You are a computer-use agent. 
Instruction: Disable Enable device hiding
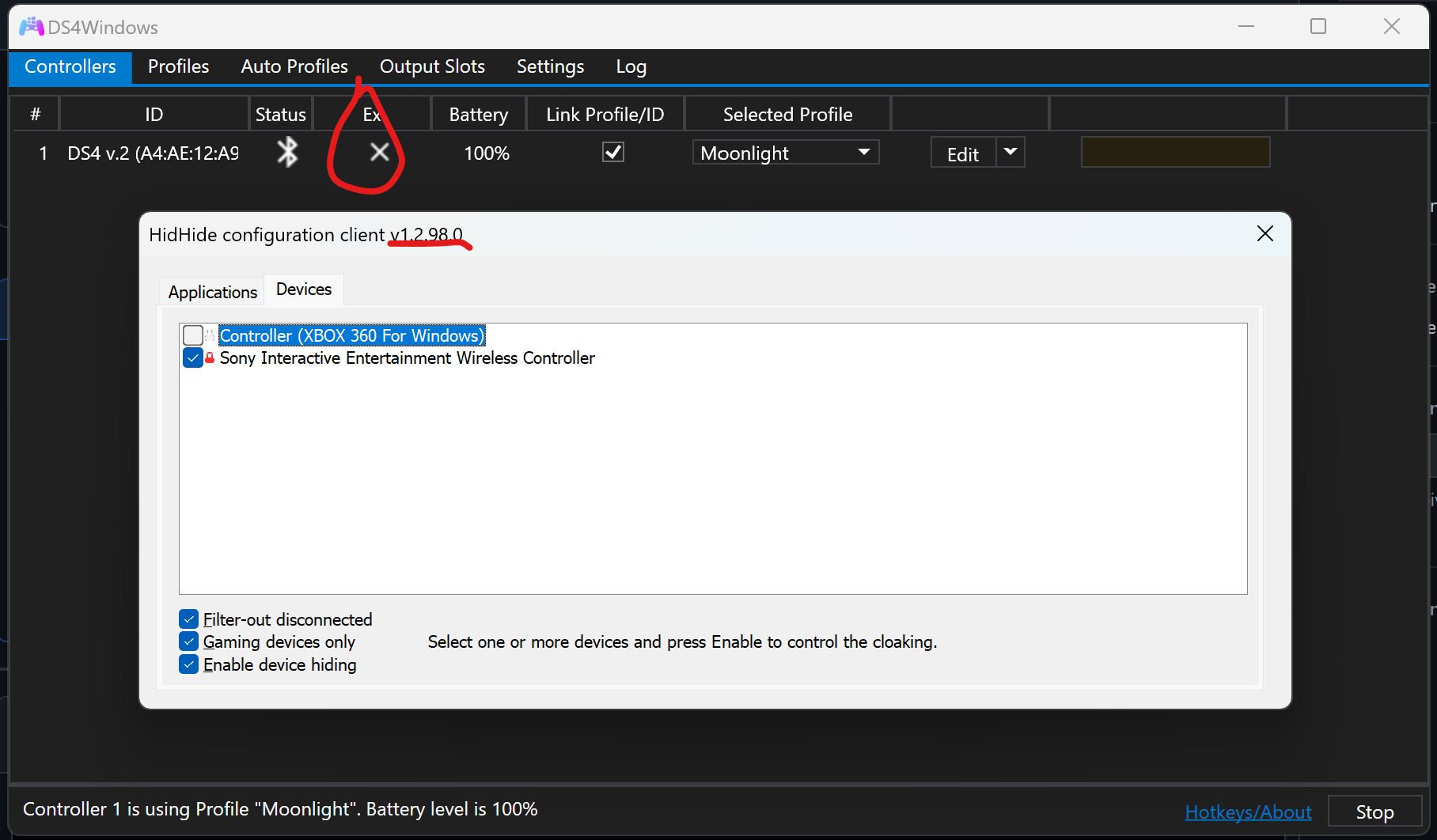coord(188,664)
